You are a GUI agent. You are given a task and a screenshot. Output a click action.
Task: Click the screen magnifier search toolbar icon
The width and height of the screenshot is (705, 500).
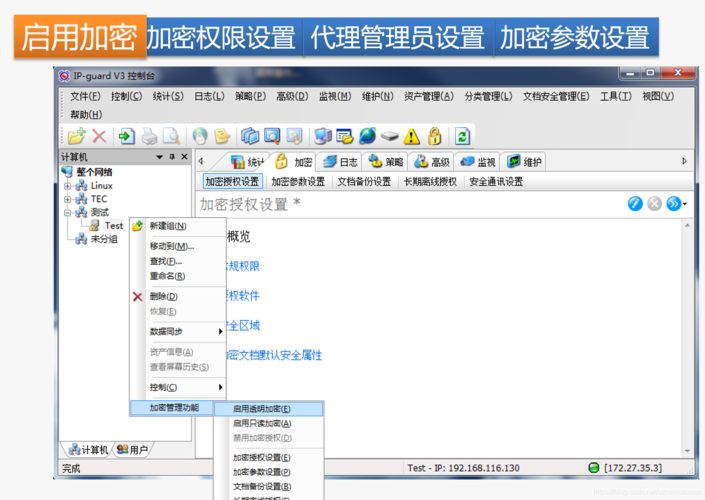pos(272,136)
